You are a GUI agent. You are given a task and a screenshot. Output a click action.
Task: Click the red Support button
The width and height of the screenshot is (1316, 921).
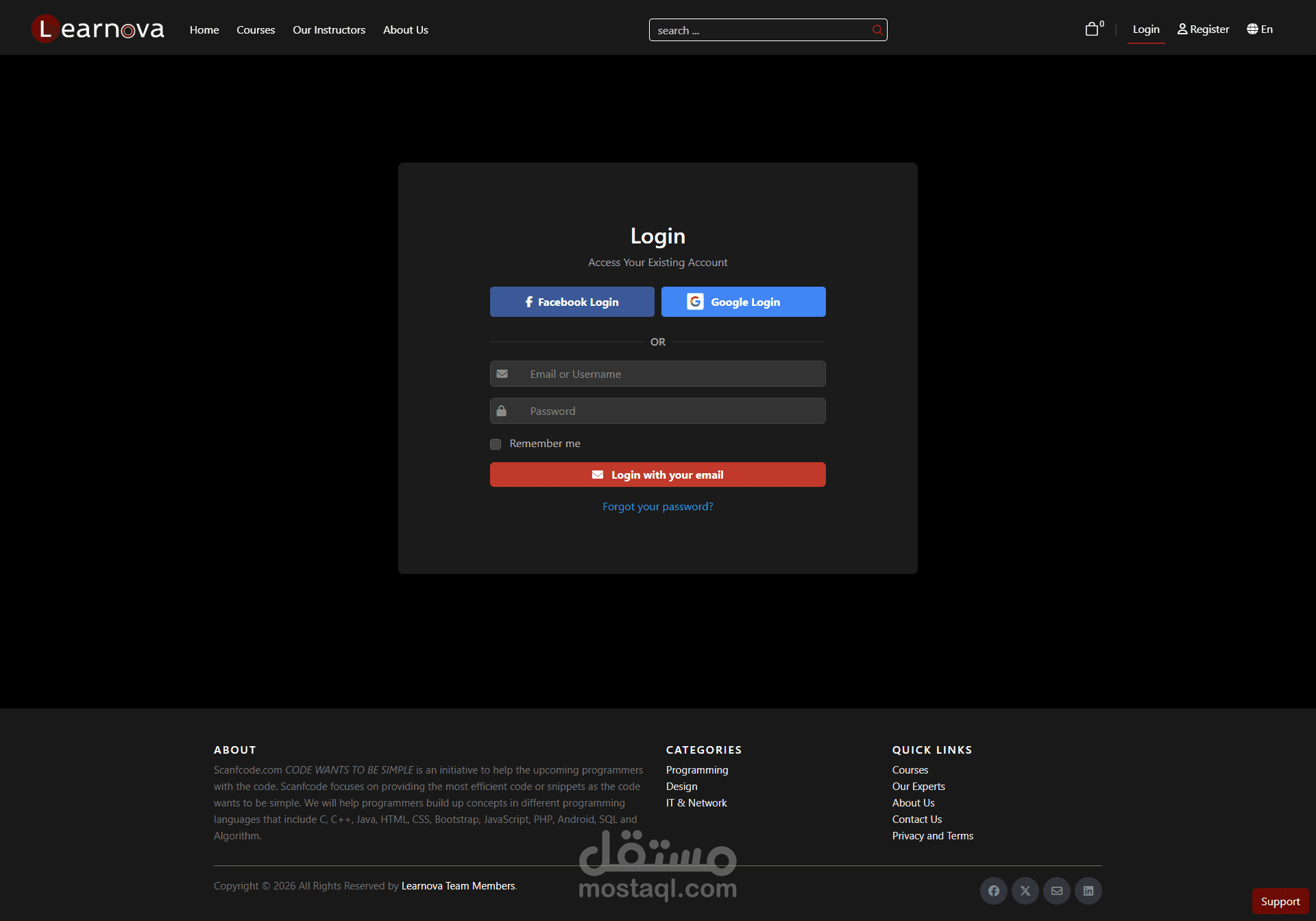(x=1280, y=902)
